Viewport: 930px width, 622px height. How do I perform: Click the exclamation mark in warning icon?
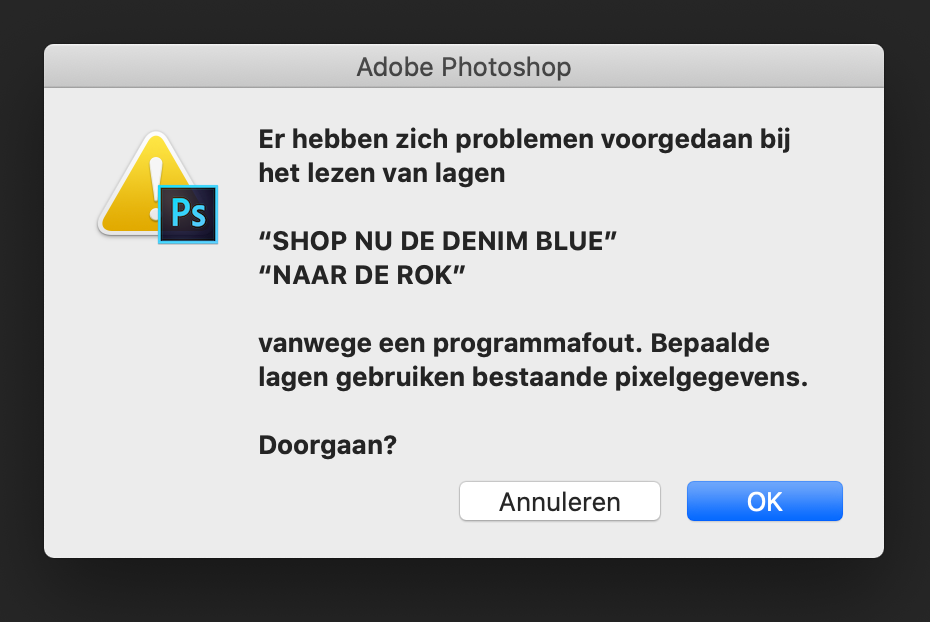(x=154, y=181)
